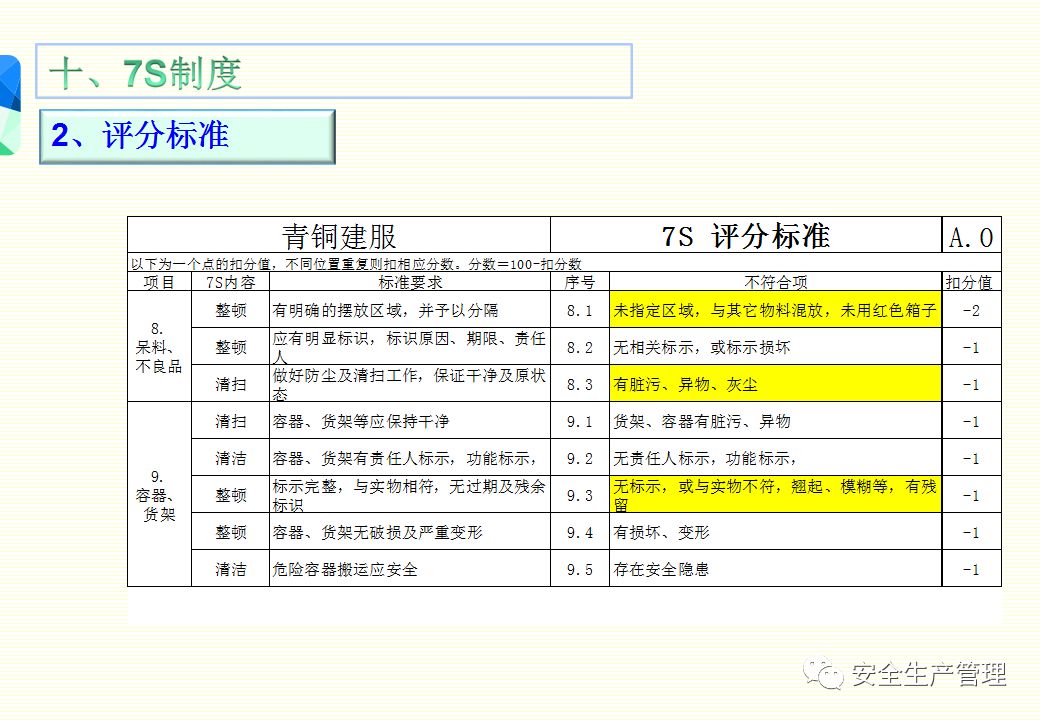Click deduction value "-1" for row 9.2

971,459
